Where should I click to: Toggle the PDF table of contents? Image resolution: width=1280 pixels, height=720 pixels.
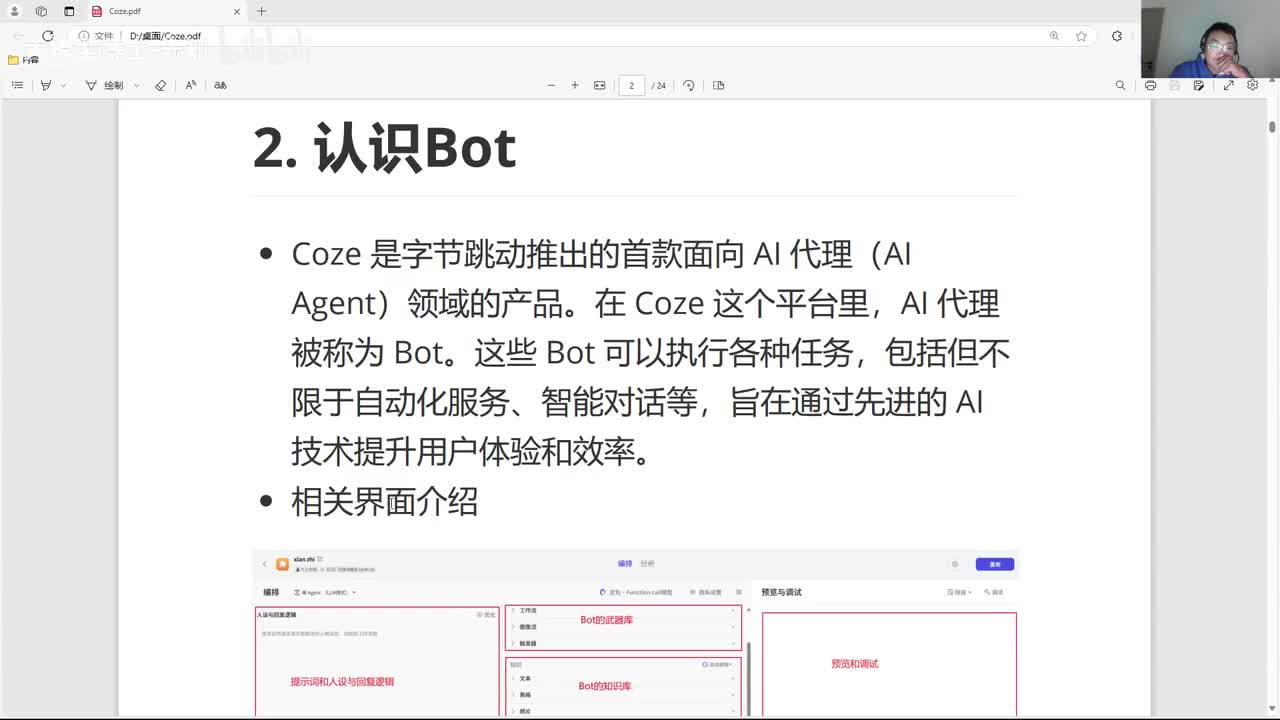click(17, 85)
